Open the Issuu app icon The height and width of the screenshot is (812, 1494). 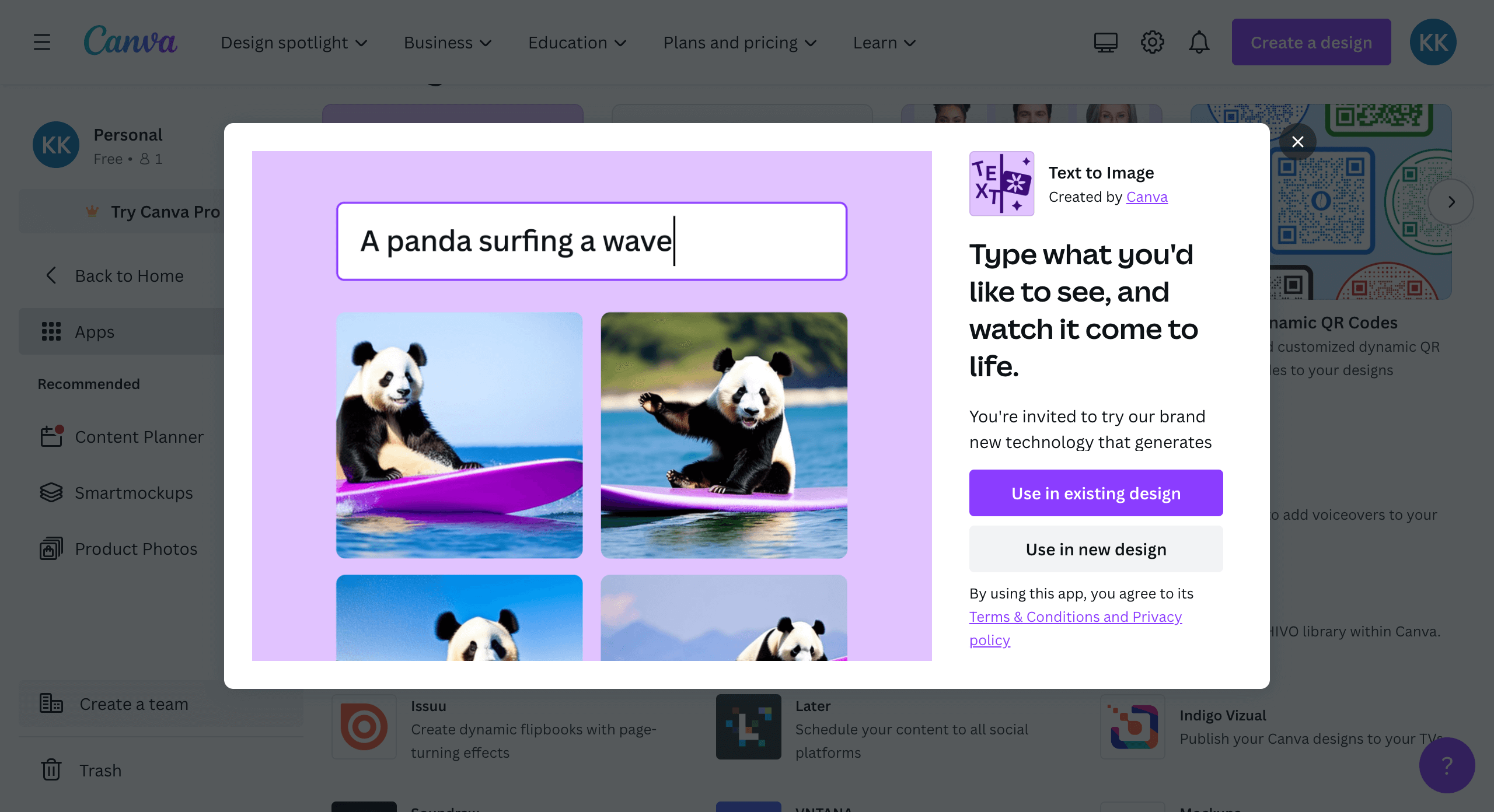pos(364,727)
